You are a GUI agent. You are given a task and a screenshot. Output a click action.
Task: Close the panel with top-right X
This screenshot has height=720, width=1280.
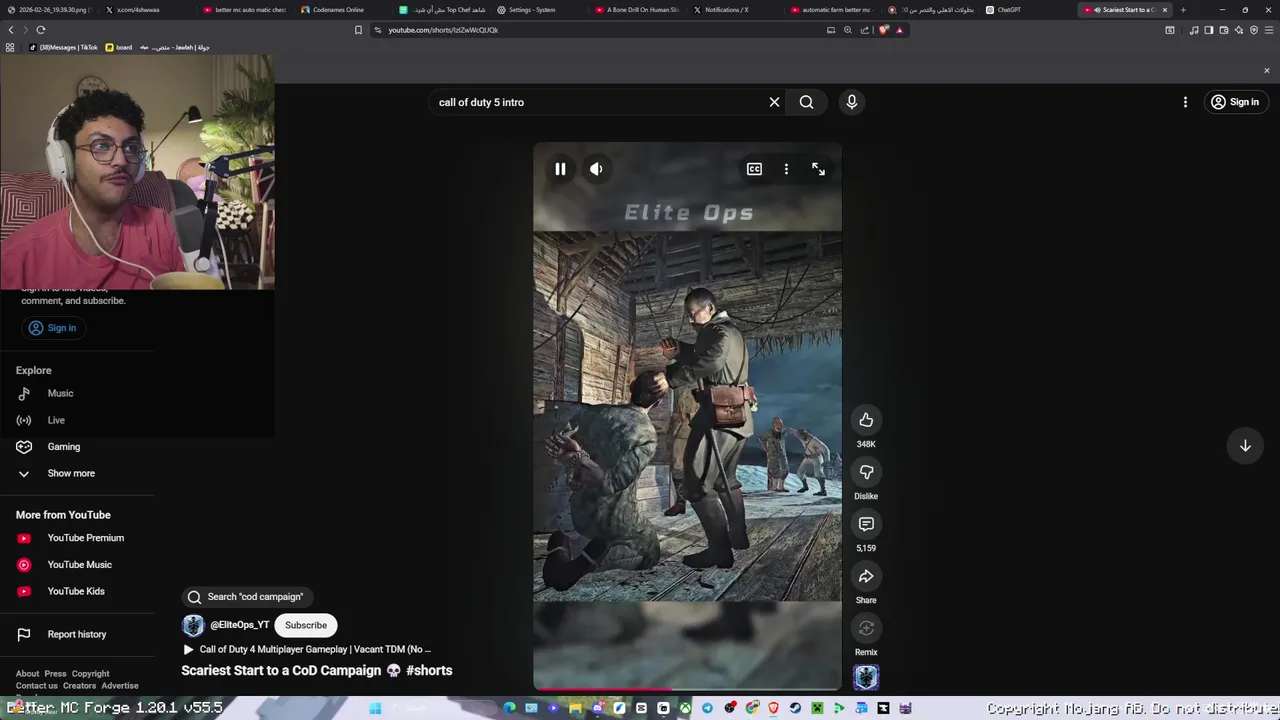point(1266,71)
